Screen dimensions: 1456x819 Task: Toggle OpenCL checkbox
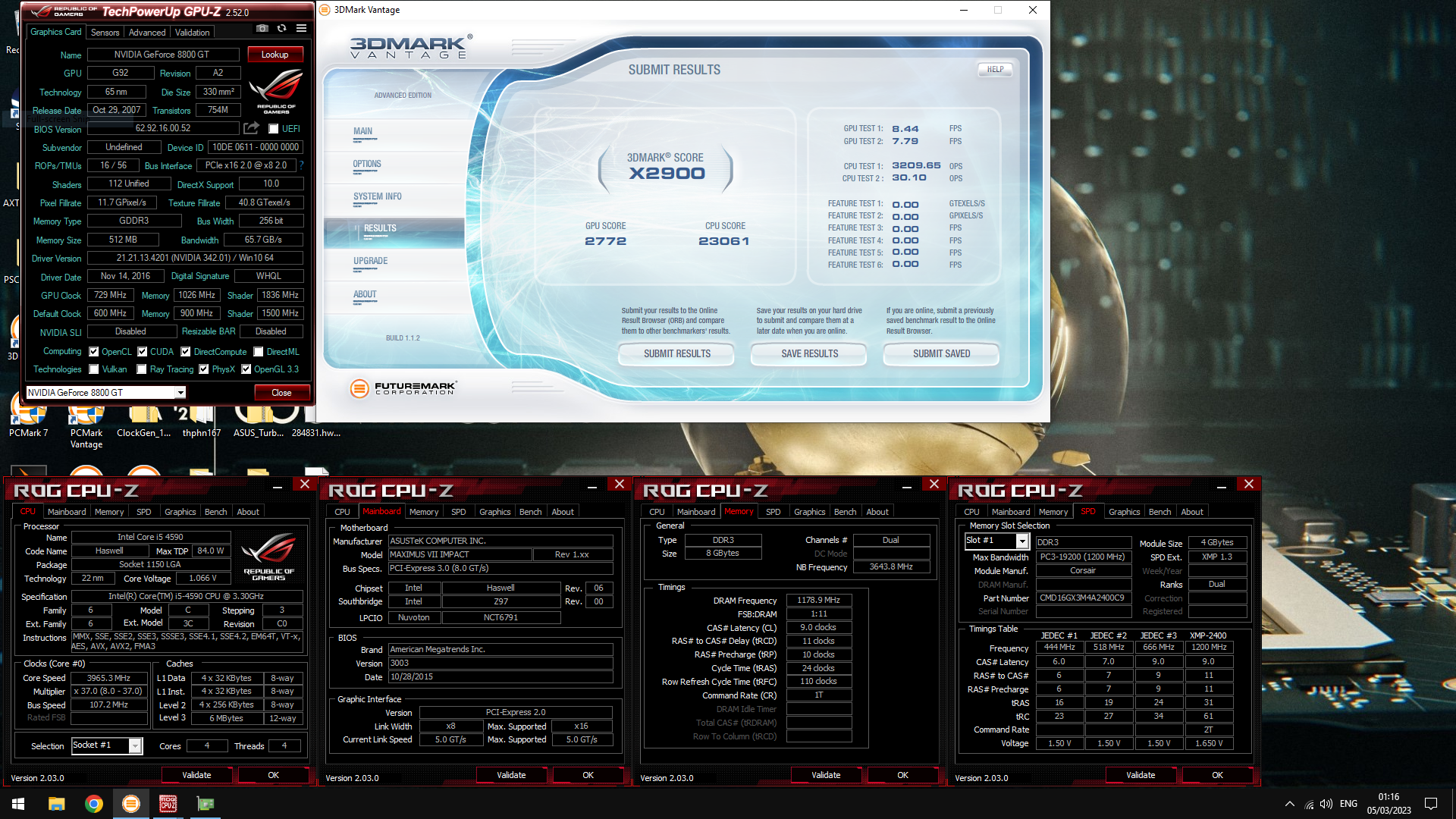(94, 352)
